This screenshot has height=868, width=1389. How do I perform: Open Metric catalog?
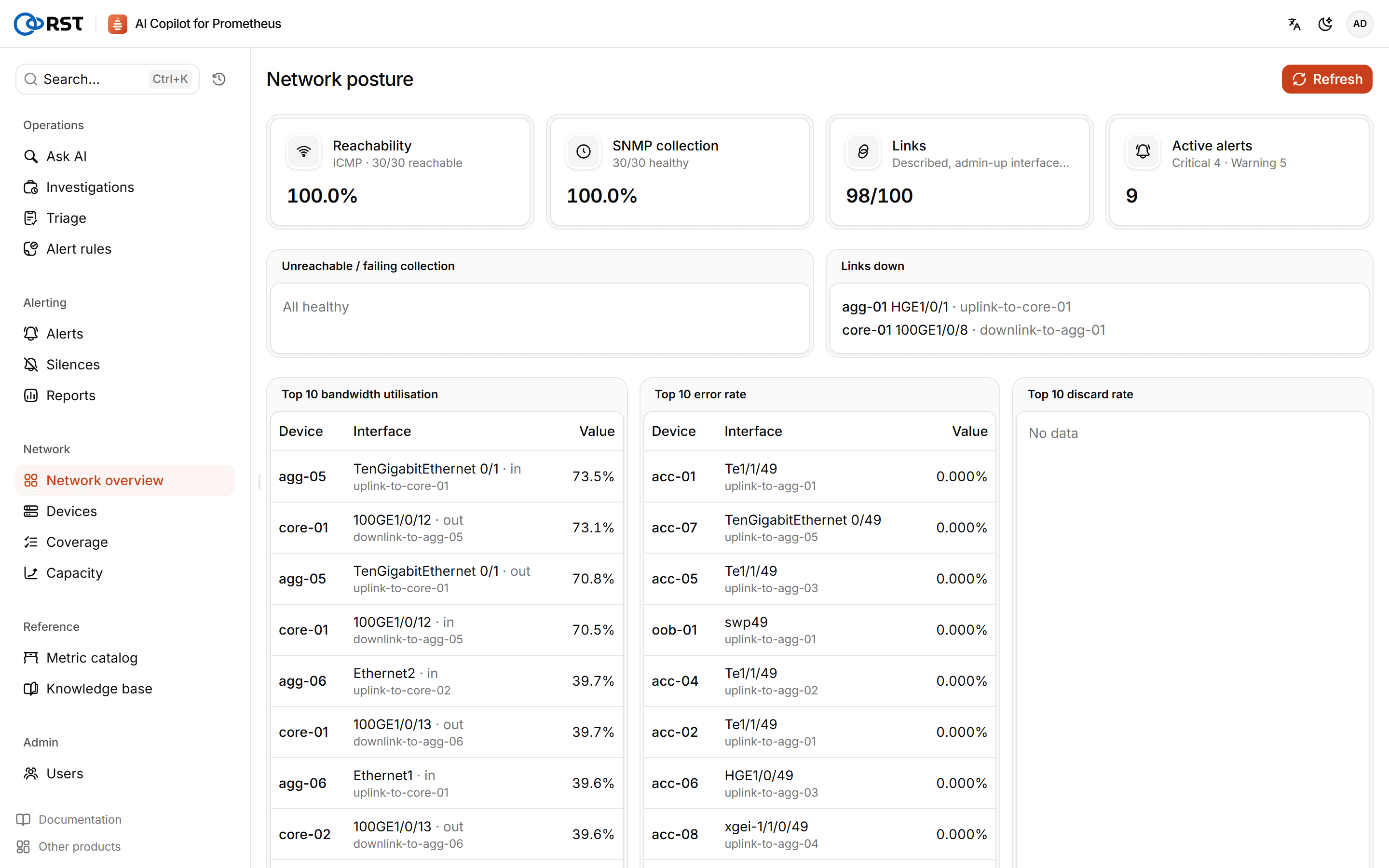click(x=124, y=657)
